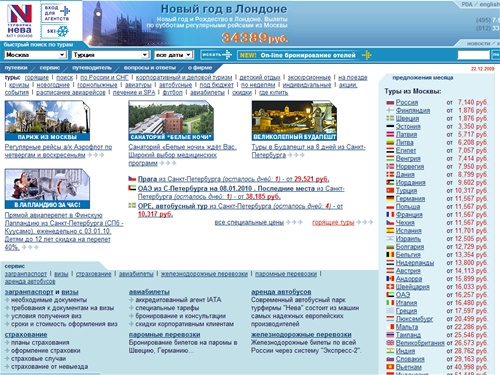Click the Denmark flag icon
Image resolution: width=500 pixels, height=375 pixels.
(x=390, y=175)
